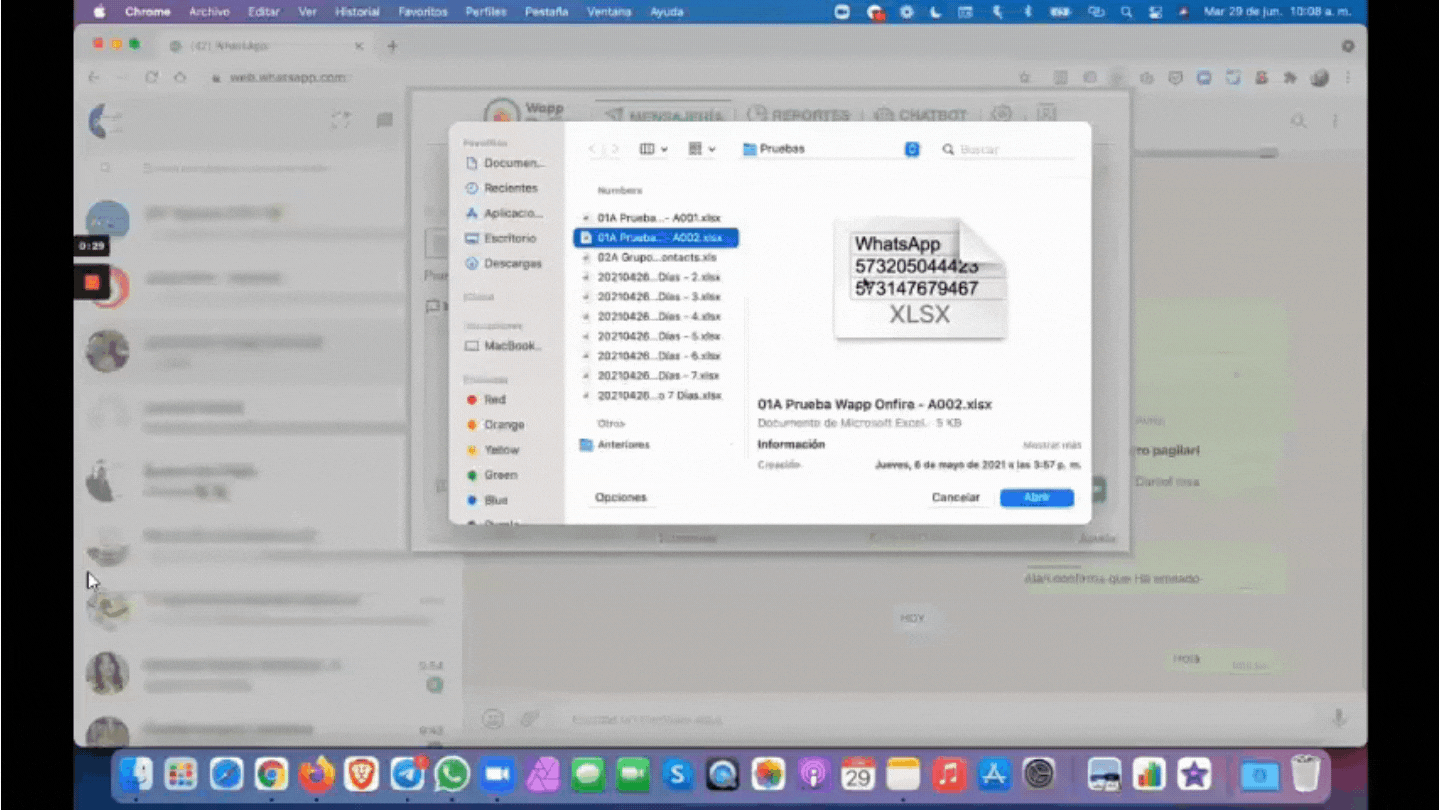Open the Apple menu
The height and width of the screenshot is (810, 1440).
click(99, 12)
